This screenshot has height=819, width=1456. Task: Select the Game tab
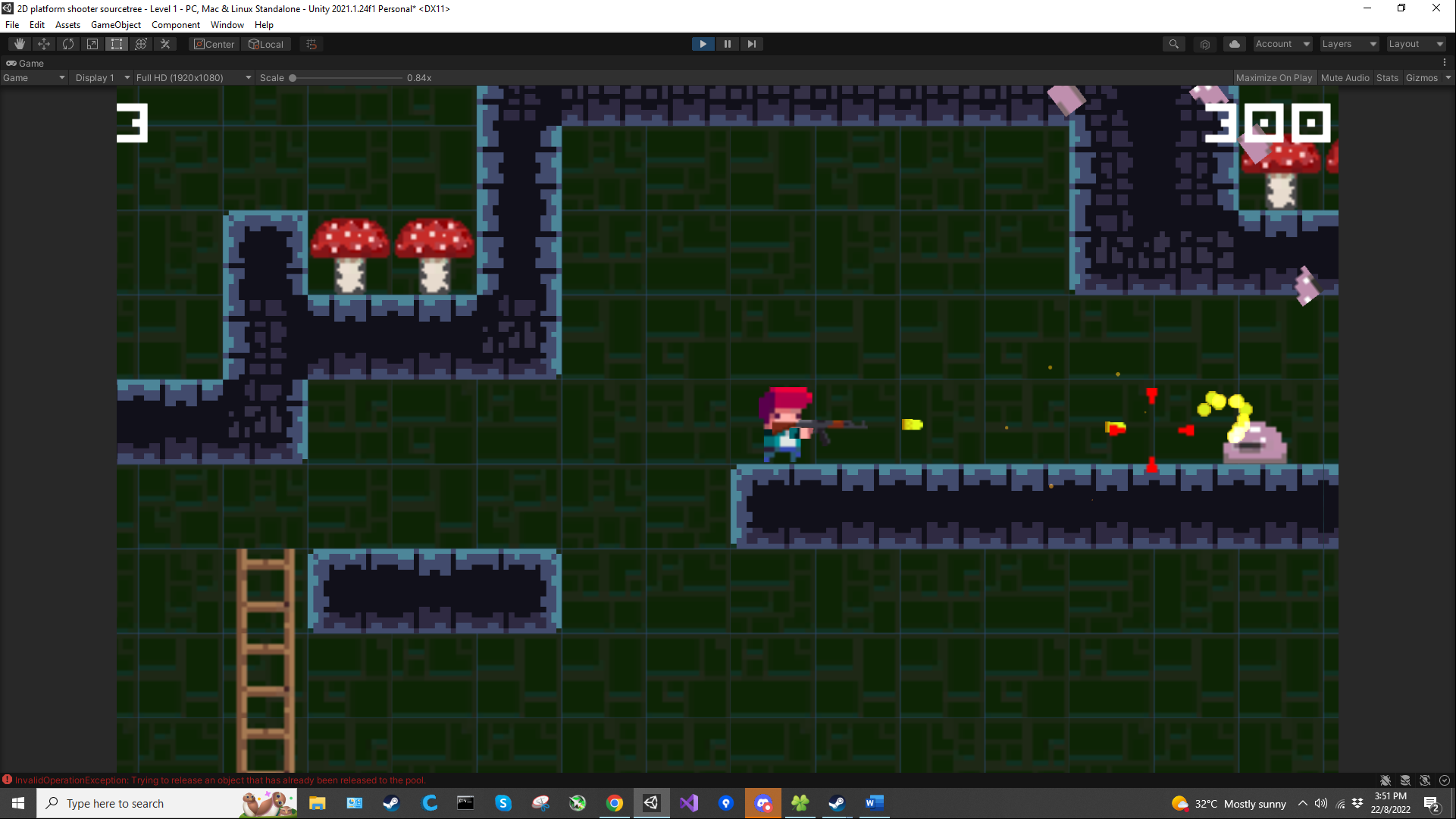pos(25,63)
